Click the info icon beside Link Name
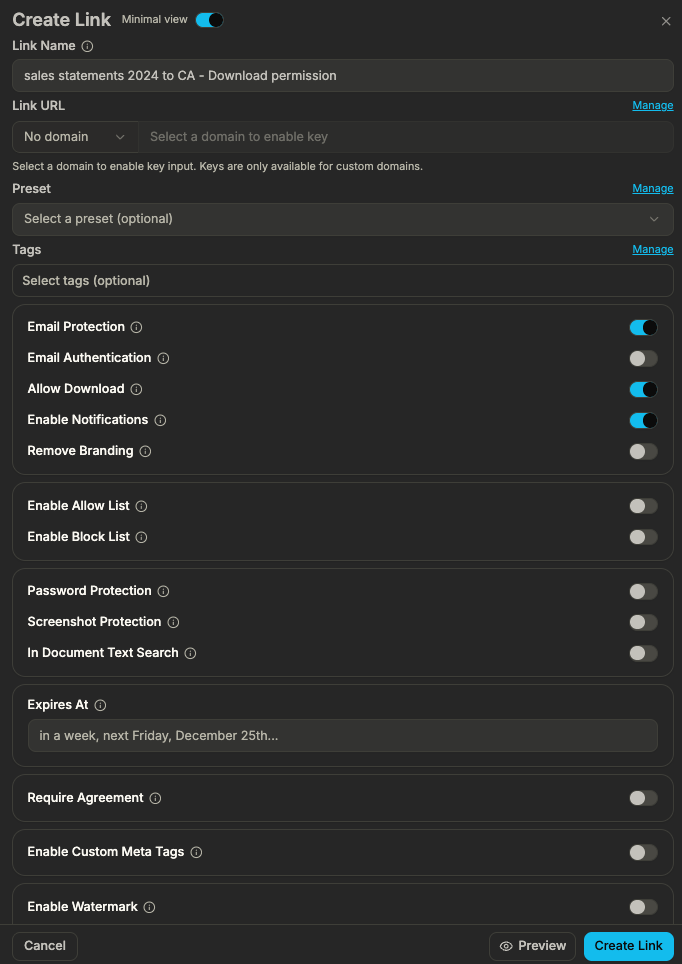The width and height of the screenshot is (682, 964). (x=90, y=45)
